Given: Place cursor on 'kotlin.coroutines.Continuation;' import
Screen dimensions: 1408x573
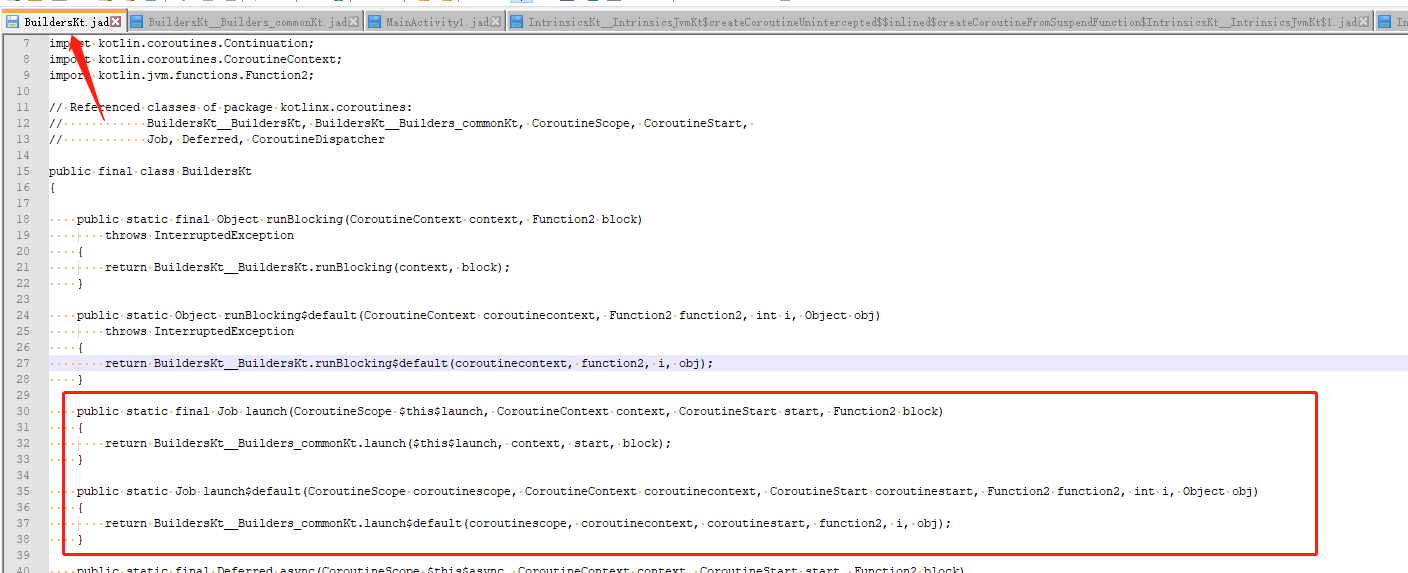Looking at the screenshot, I should [205, 43].
